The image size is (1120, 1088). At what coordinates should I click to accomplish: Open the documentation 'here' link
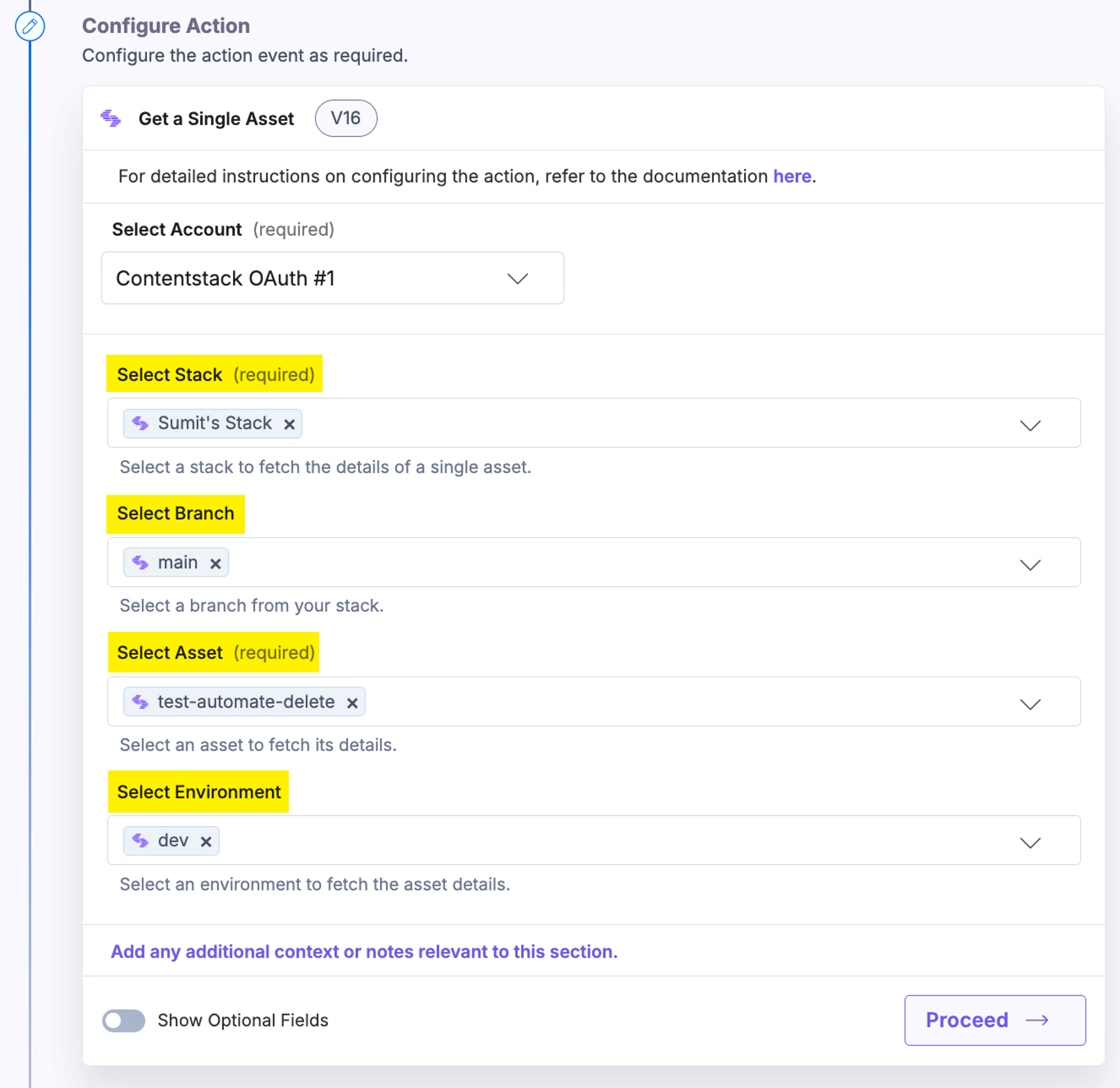point(792,176)
